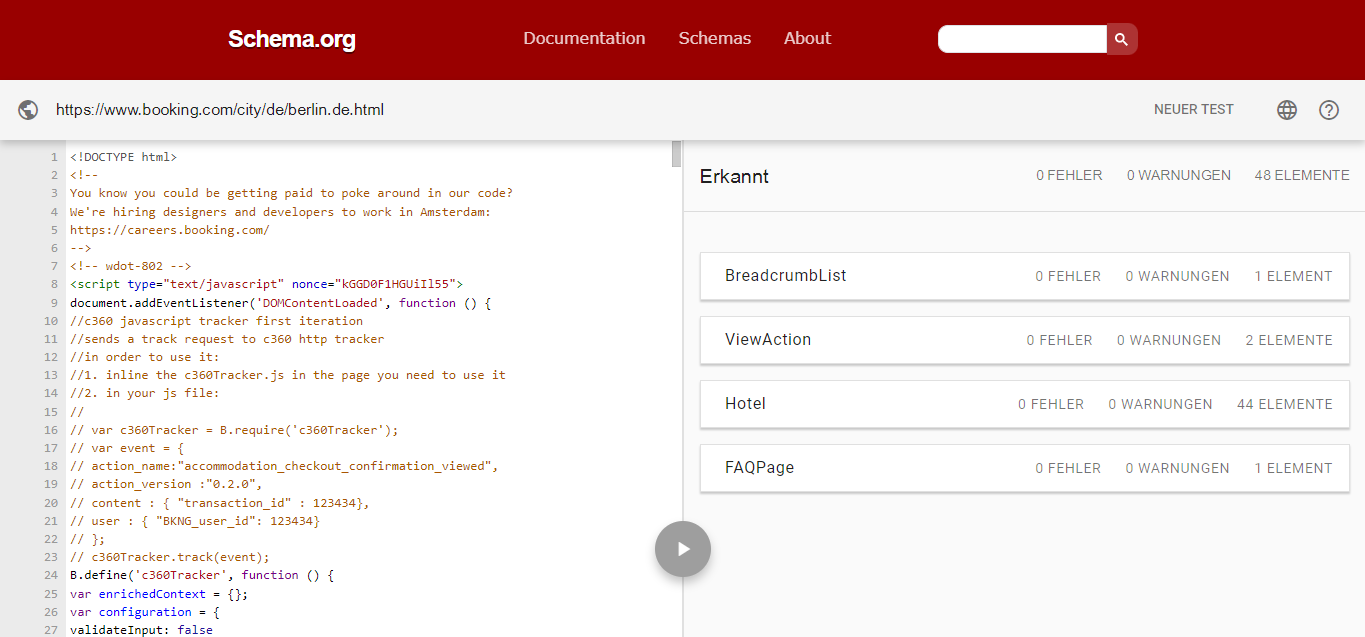Open the About menu item

click(x=807, y=38)
